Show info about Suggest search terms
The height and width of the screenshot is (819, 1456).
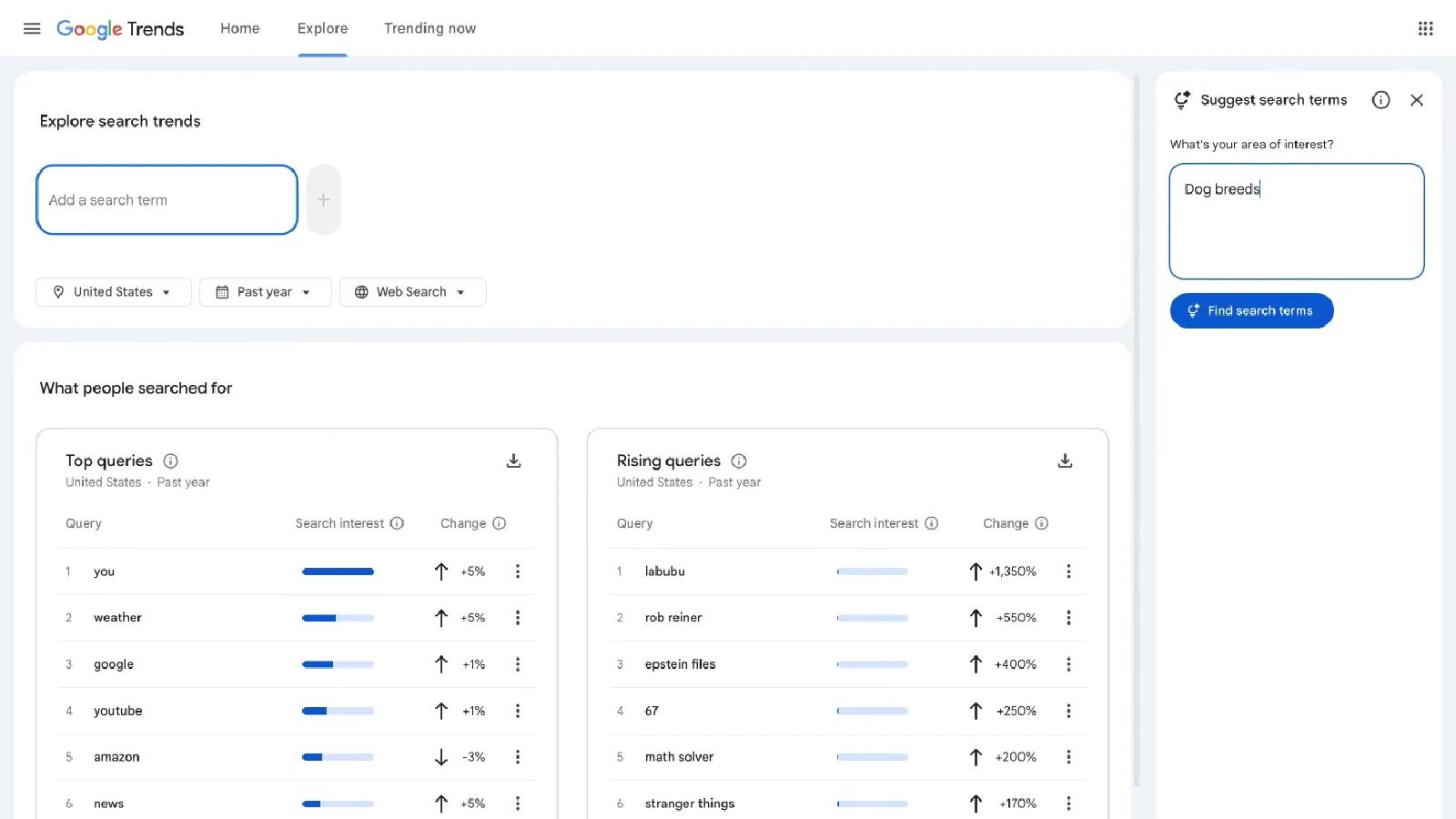[1380, 100]
